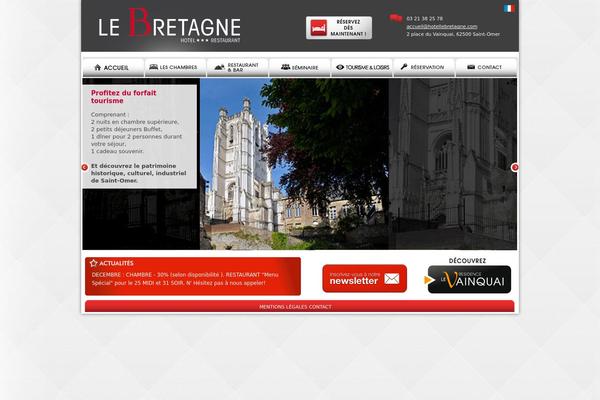Click the envelope icon beside Contact menu
This screenshot has height=400, width=600.
(x=471, y=67)
